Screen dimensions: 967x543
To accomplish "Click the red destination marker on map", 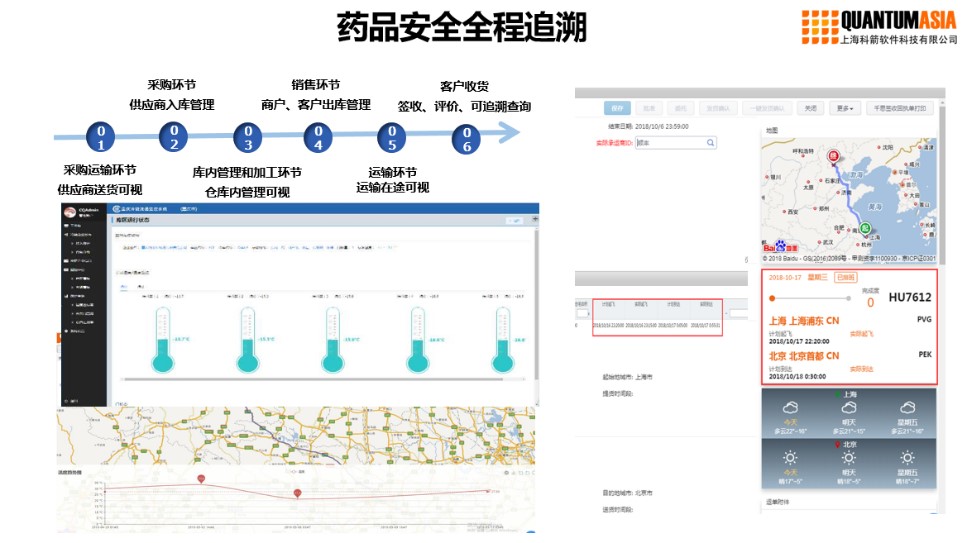I will click(x=832, y=156).
